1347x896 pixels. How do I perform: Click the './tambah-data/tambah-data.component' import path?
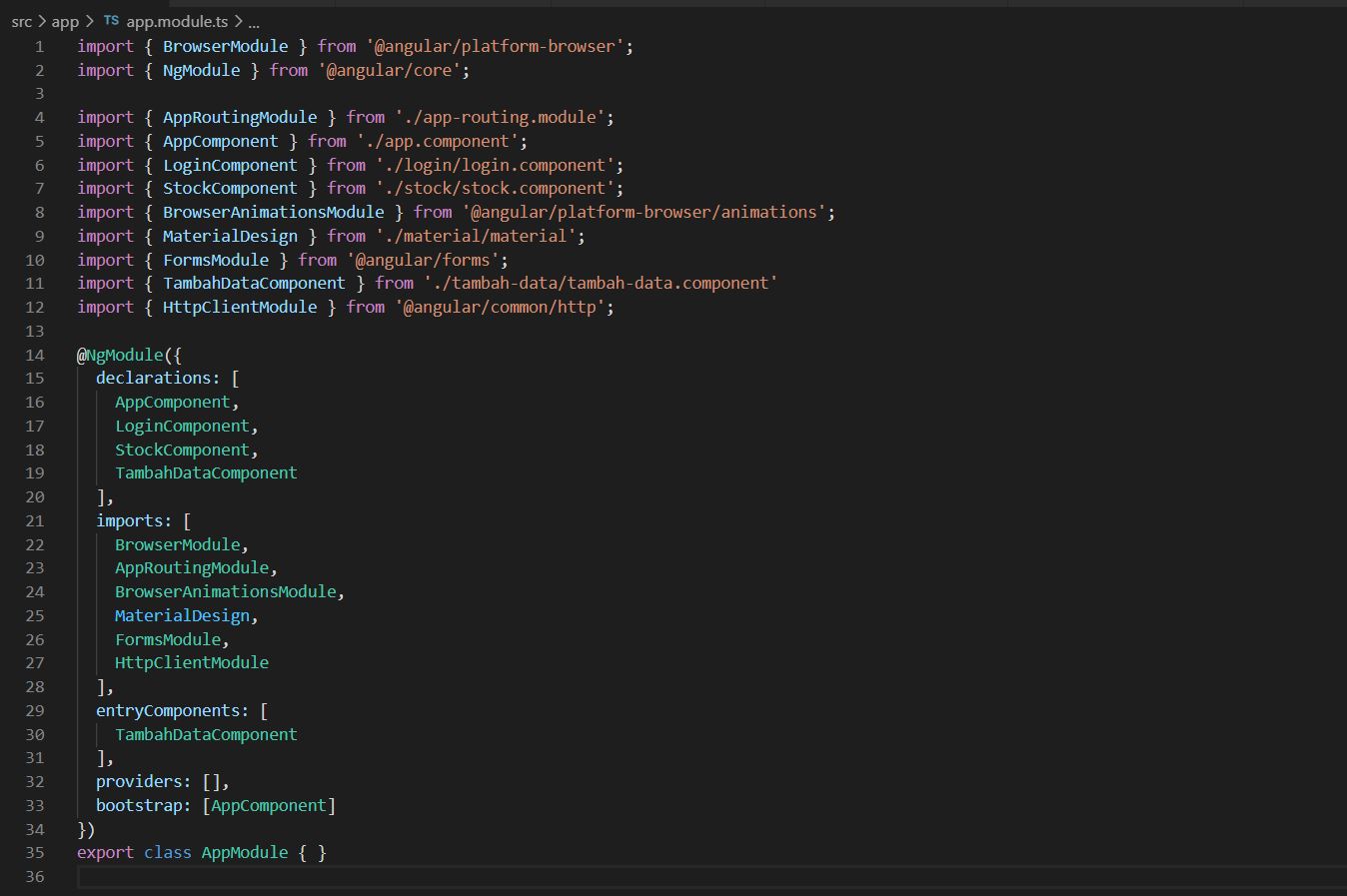pyautogui.click(x=601, y=283)
